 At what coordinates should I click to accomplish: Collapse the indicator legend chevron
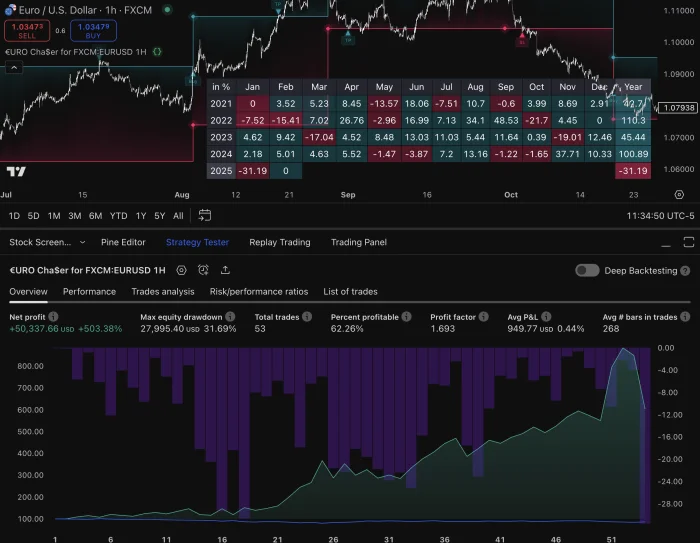14,68
